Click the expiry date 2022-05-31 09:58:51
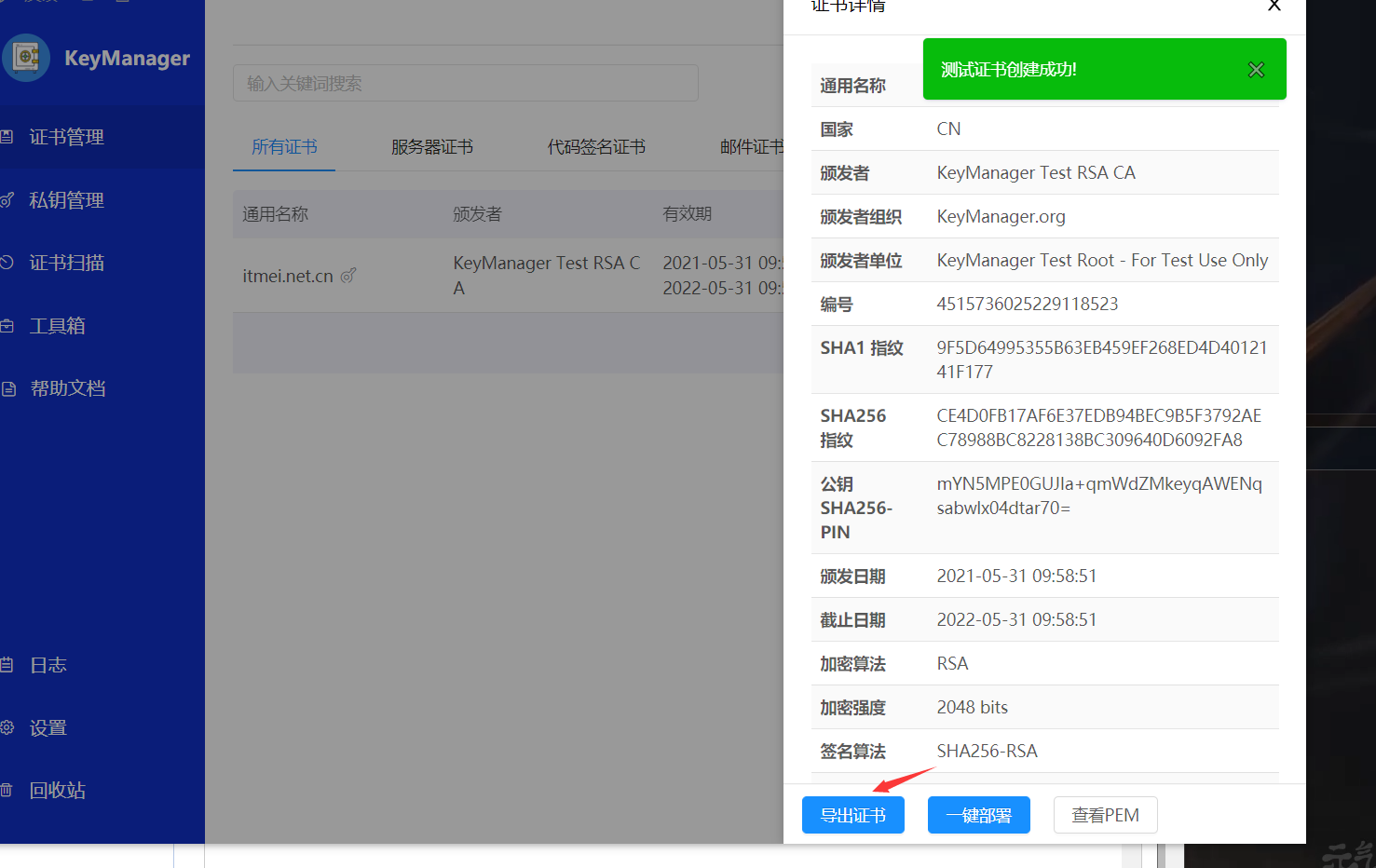This screenshot has height=868, width=1376. pos(1016,619)
